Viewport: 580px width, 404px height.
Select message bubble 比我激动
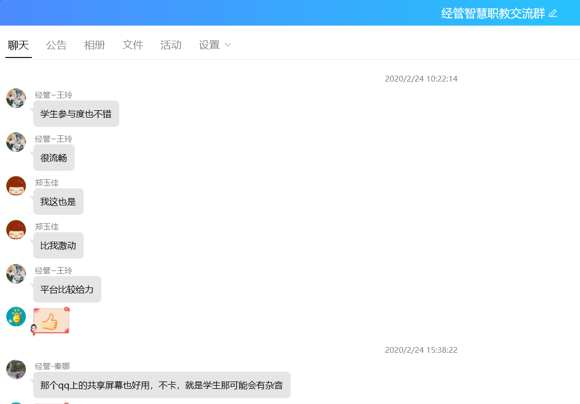[58, 246]
